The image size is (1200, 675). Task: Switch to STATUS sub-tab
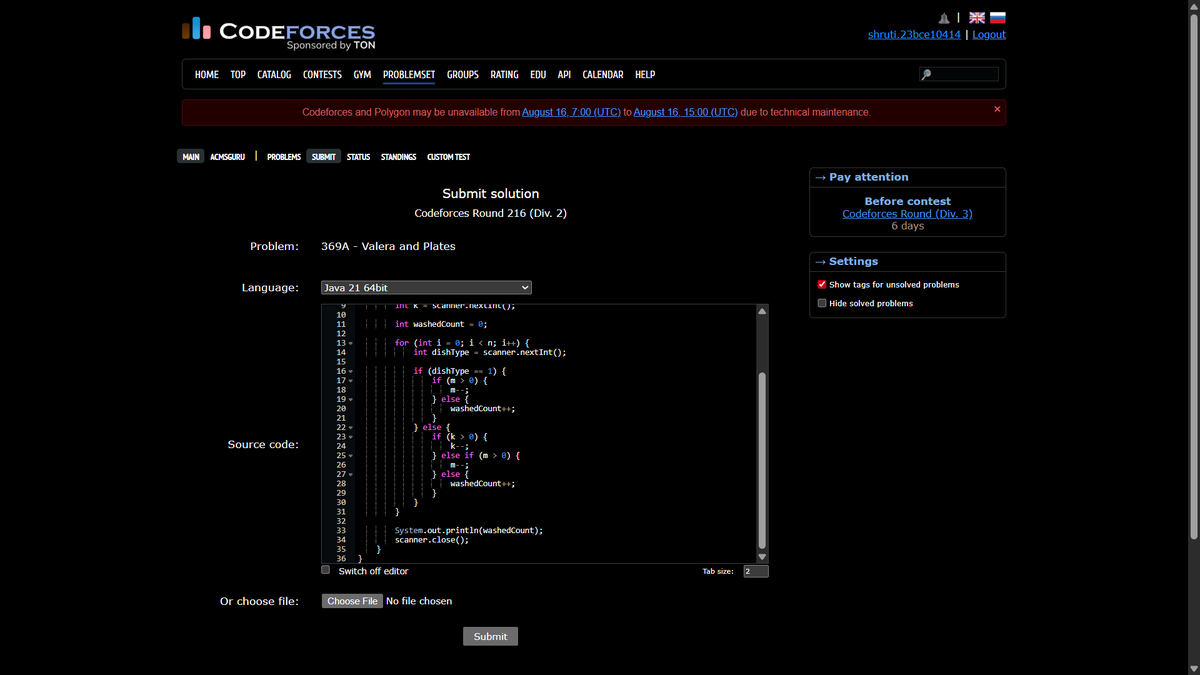click(x=358, y=157)
